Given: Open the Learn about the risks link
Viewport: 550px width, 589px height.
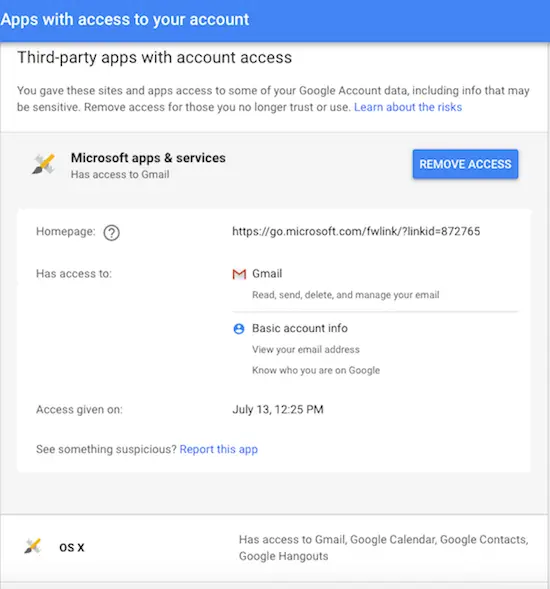Looking at the screenshot, I should 408,107.
